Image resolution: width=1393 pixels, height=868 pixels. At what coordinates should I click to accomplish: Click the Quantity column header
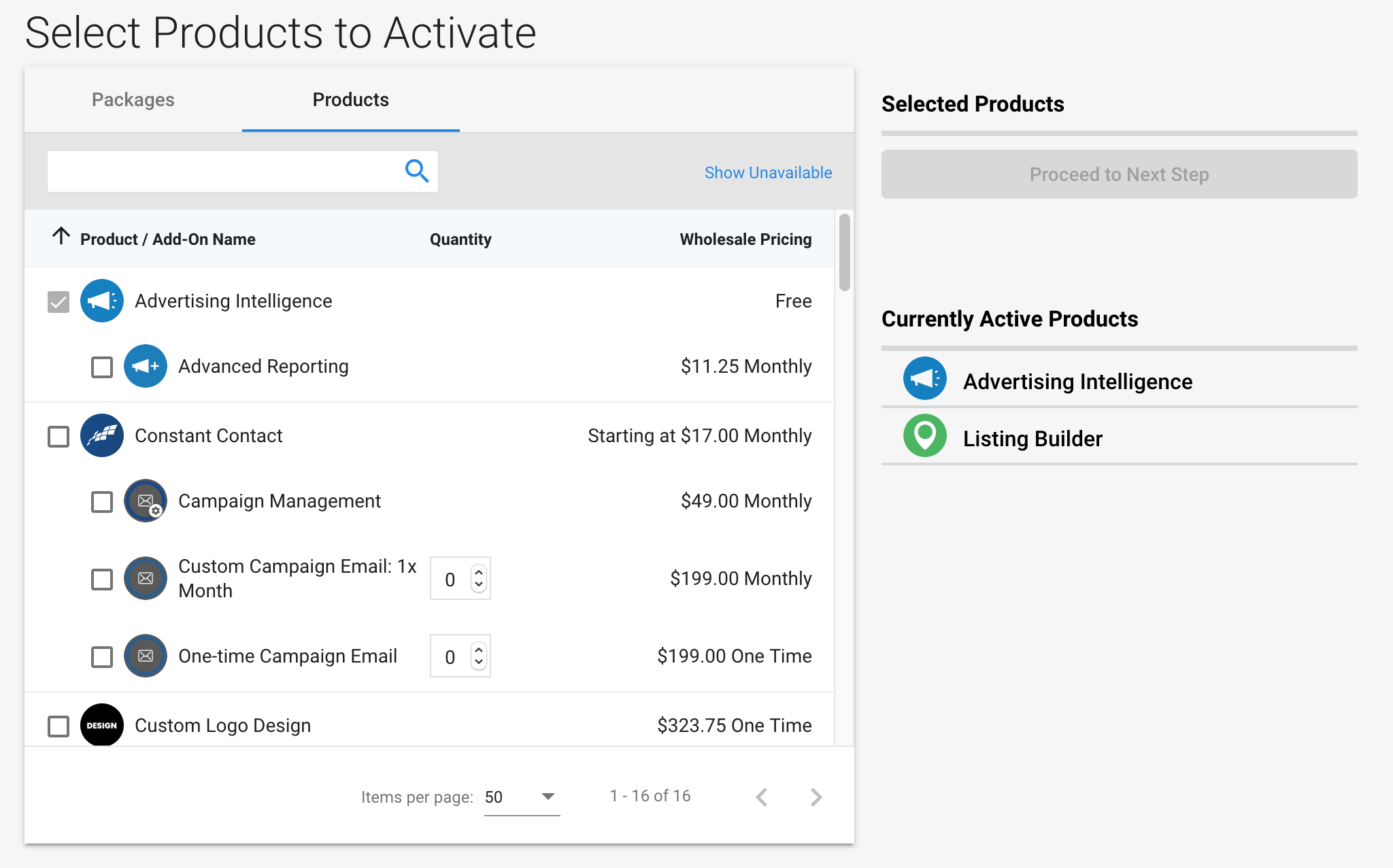460,239
